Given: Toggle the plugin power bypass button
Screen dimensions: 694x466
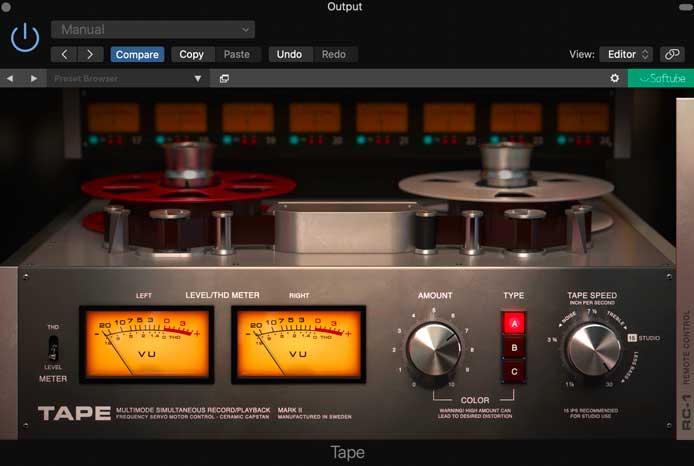Looking at the screenshot, I should [x=25, y=38].
